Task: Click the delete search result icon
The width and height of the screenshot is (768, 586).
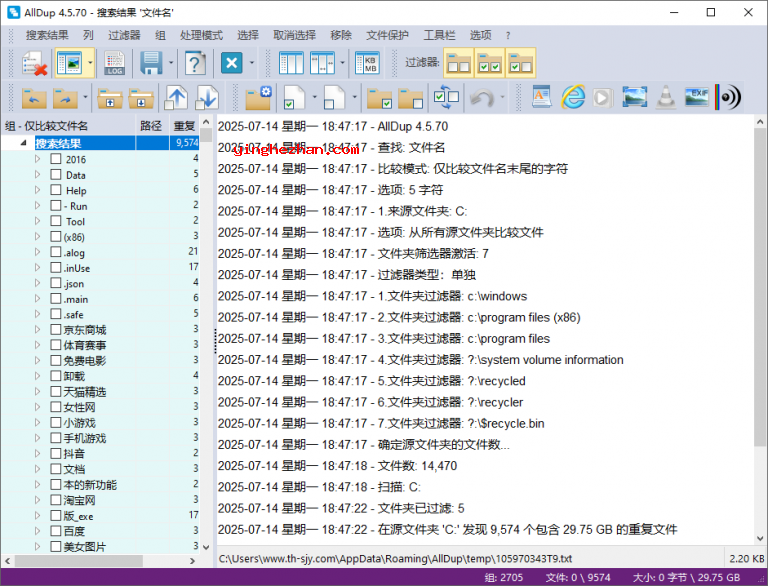Action: point(34,63)
